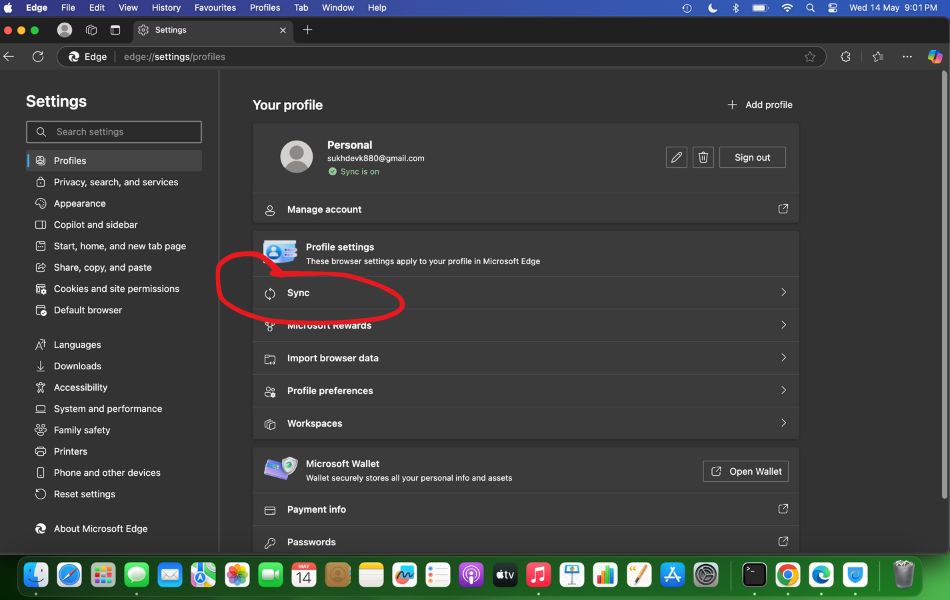Select Phone and other devices

[x=114, y=473]
